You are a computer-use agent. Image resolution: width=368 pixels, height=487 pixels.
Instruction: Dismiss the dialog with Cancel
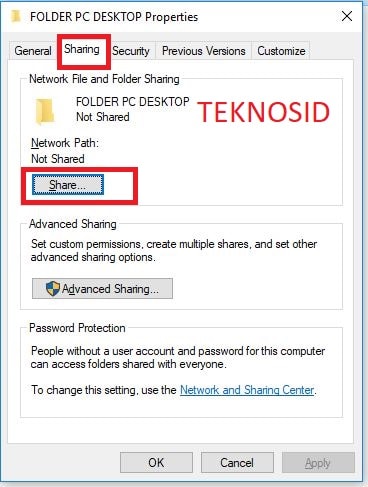(x=237, y=462)
